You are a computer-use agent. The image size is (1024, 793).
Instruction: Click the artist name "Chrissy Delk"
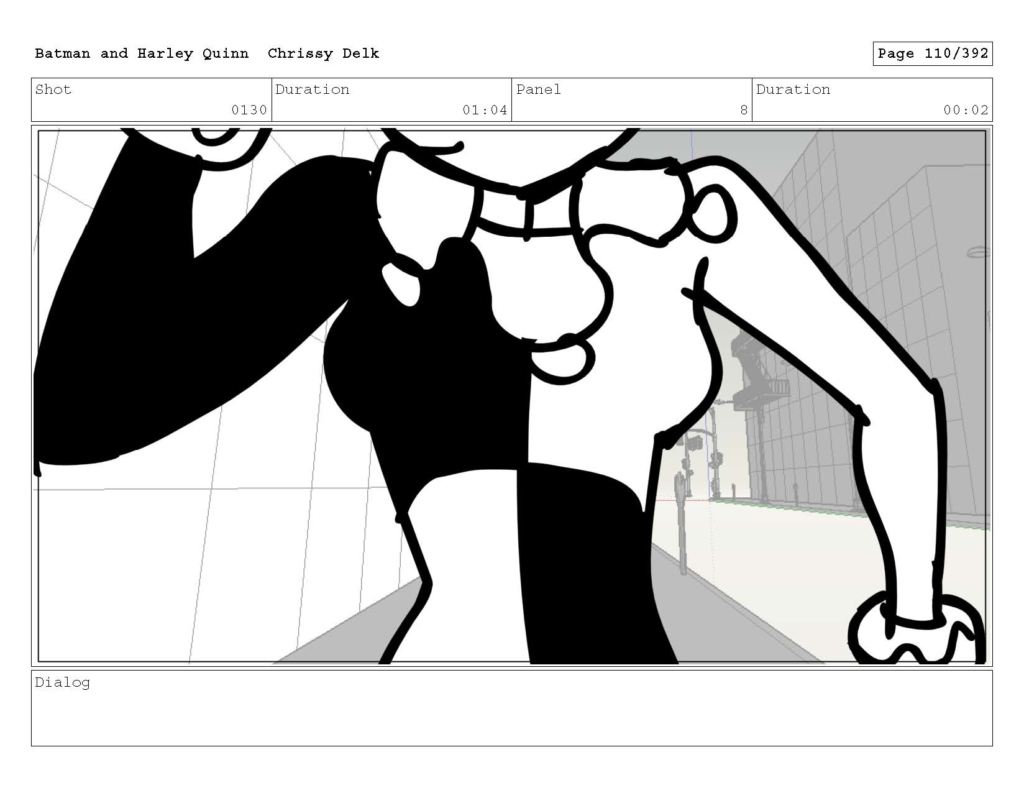coord(323,54)
